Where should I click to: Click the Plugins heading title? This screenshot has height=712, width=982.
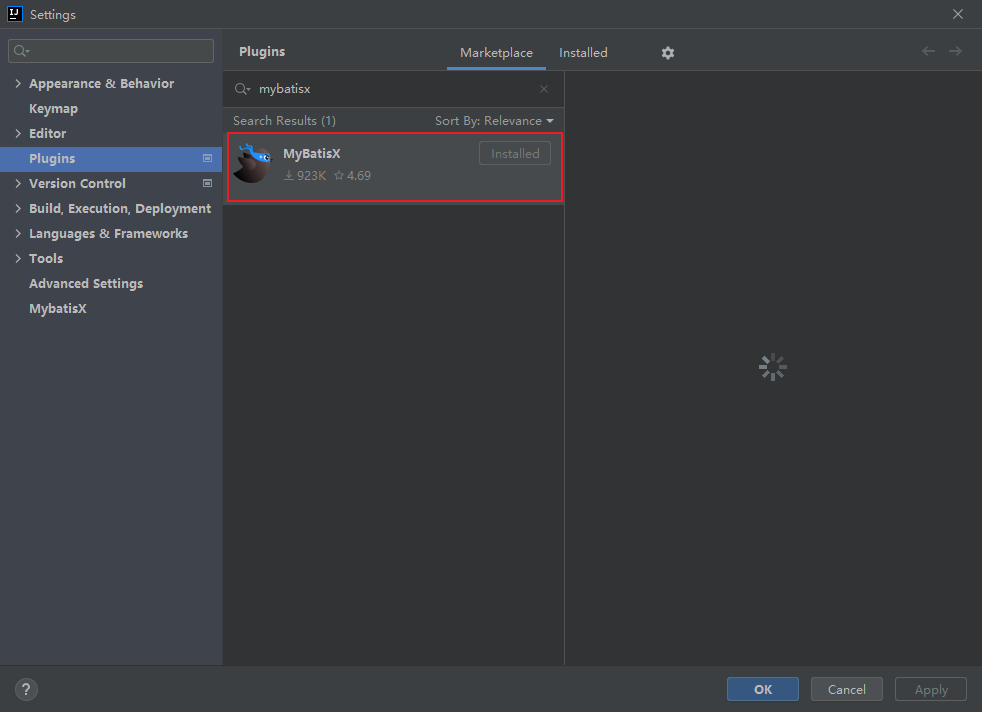(x=262, y=51)
